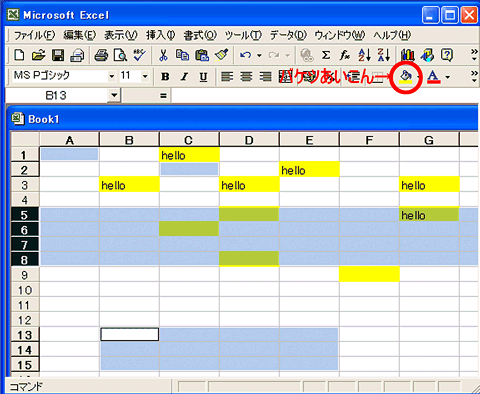The width and height of the screenshot is (480, 394).
Task: Open the ファイル(F) menu
Action: coord(34,35)
